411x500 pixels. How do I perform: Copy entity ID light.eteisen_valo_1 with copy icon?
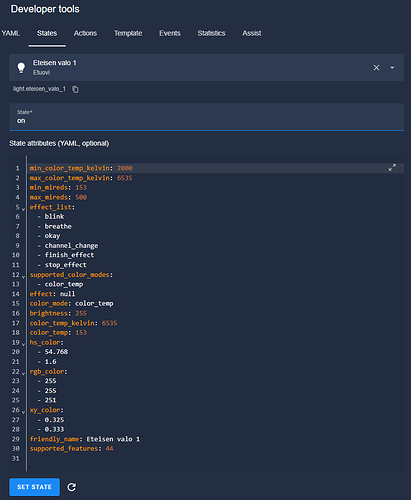pyautogui.click(x=76, y=89)
